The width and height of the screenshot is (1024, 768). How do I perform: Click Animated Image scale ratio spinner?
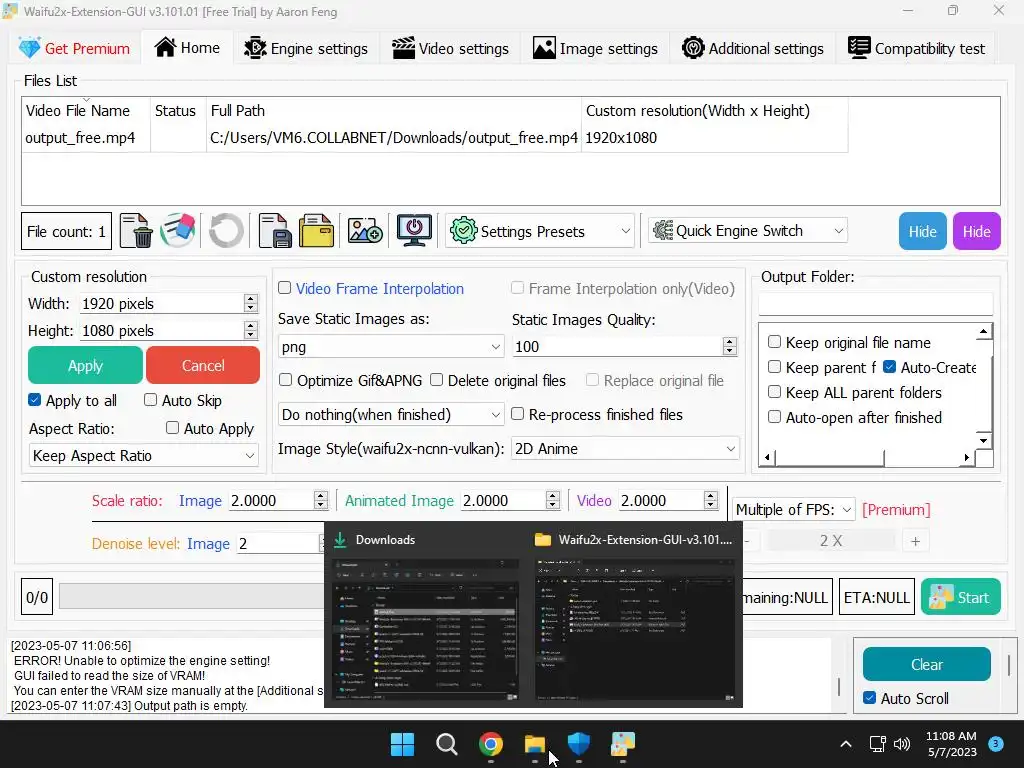553,500
